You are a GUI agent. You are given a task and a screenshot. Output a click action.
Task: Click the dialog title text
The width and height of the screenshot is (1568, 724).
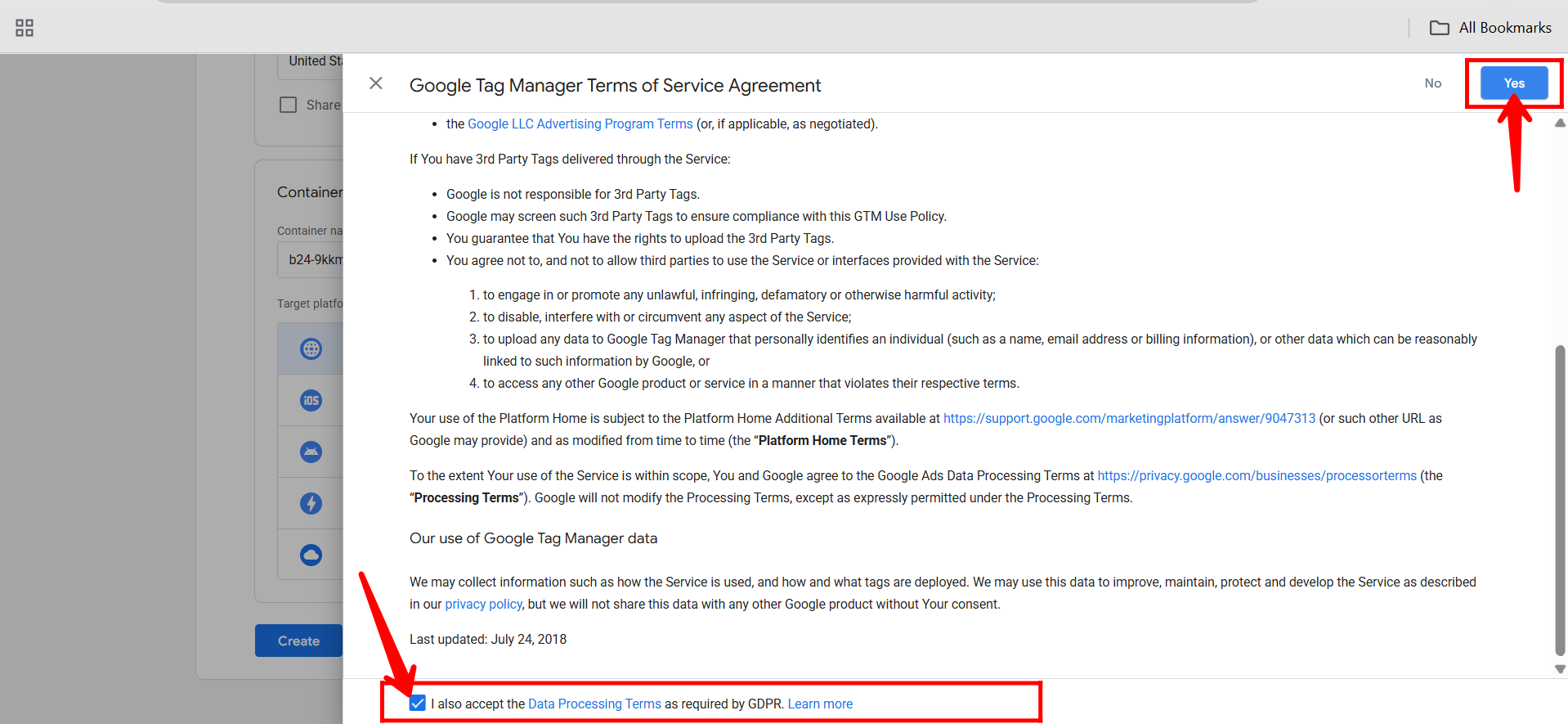[x=615, y=85]
